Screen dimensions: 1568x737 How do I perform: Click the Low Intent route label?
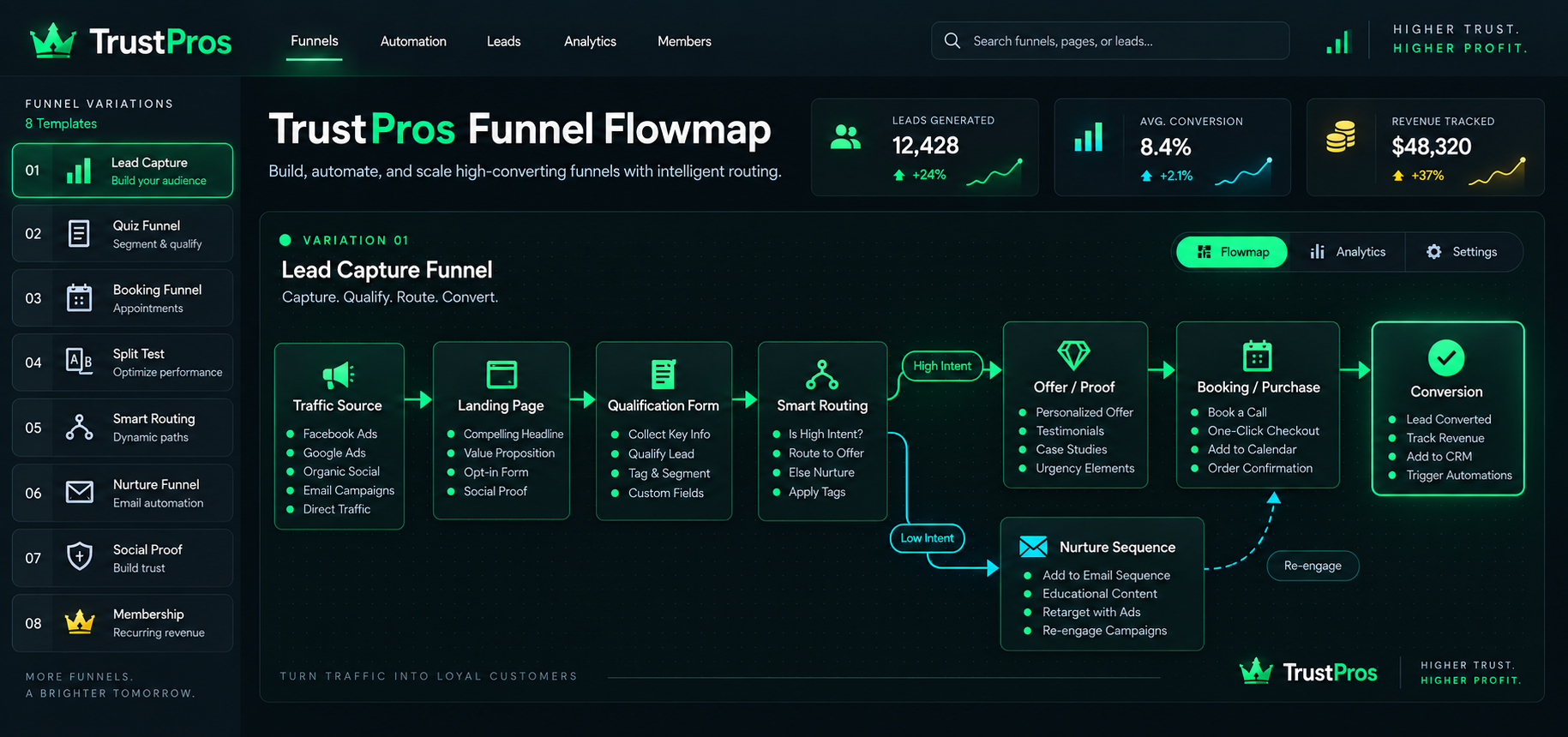coord(927,538)
